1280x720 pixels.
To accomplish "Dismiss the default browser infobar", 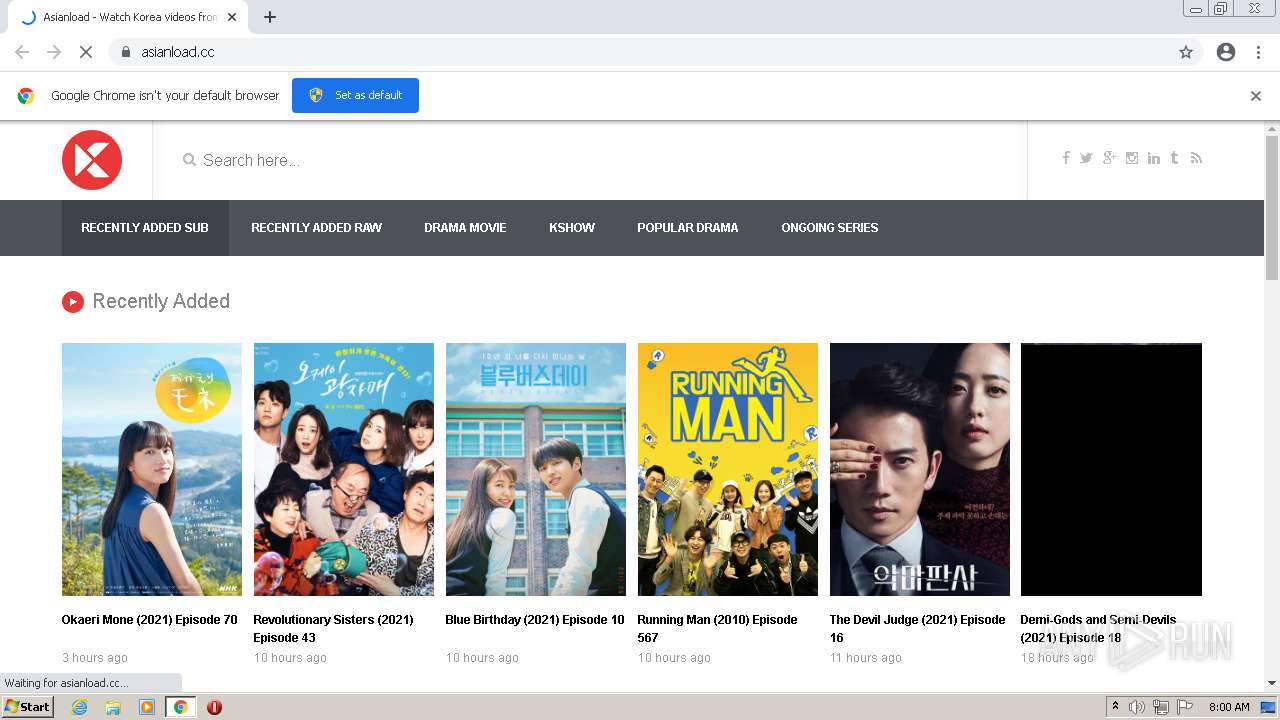I will coord(1256,96).
